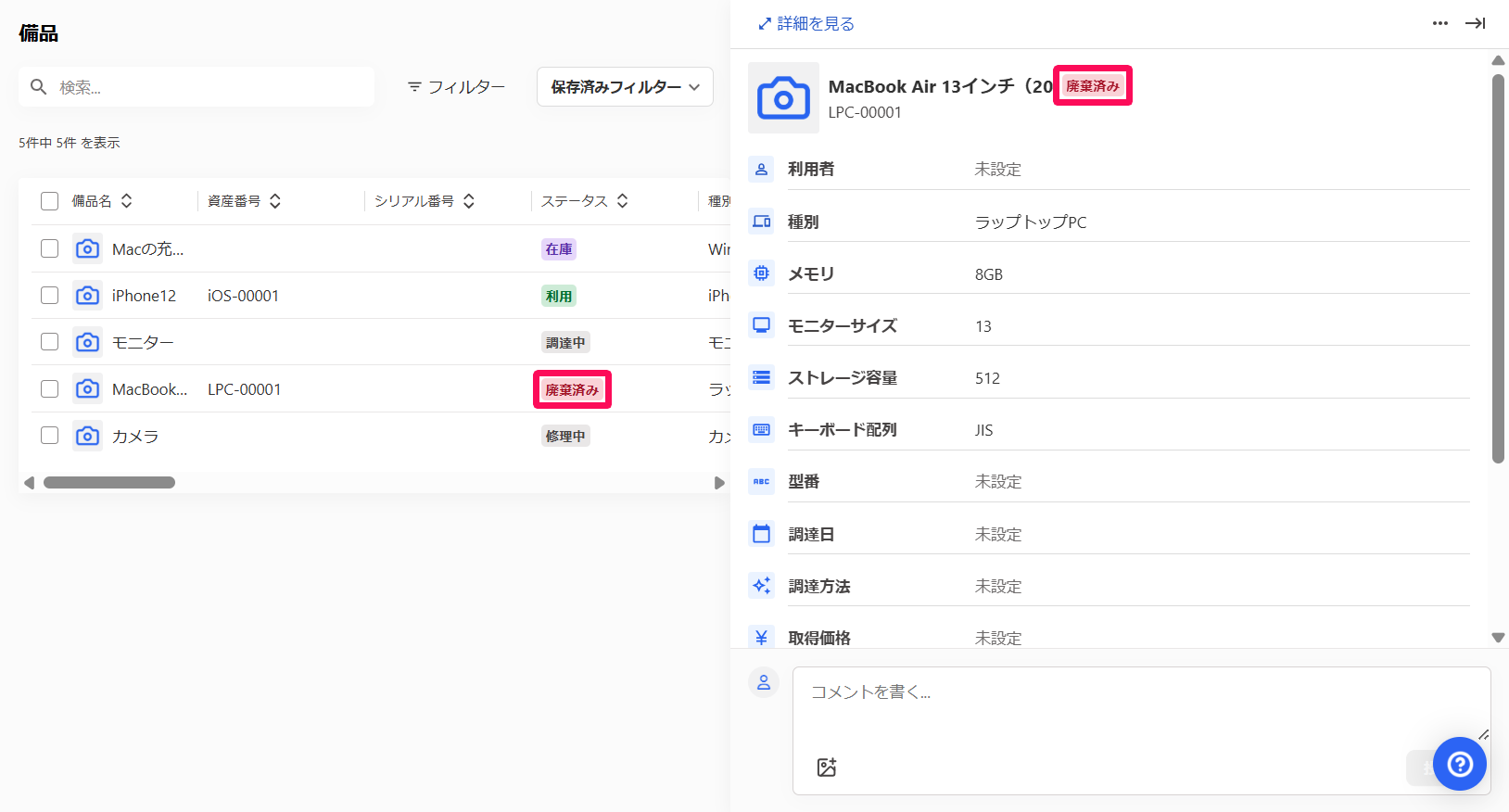
Task: Click the detail panel scroll-down arrow
Action: [x=1498, y=638]
